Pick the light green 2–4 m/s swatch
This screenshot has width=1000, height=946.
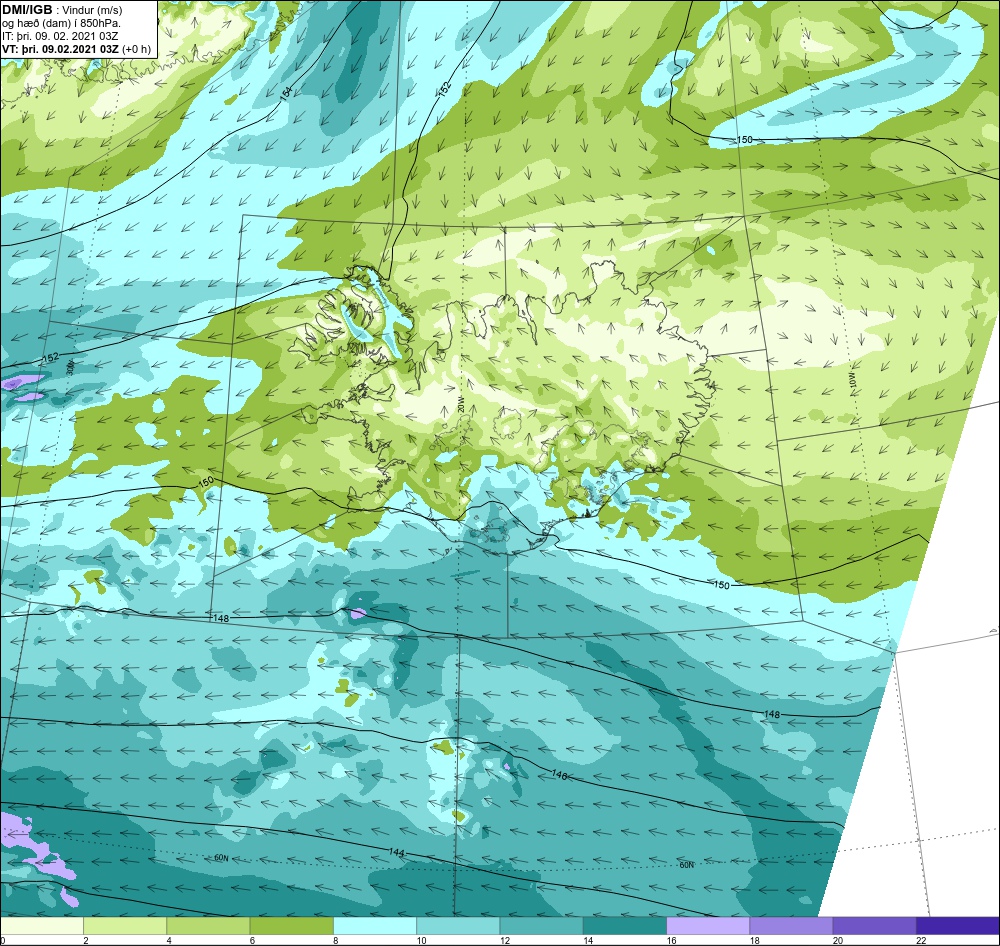click(x=125, y=925)
